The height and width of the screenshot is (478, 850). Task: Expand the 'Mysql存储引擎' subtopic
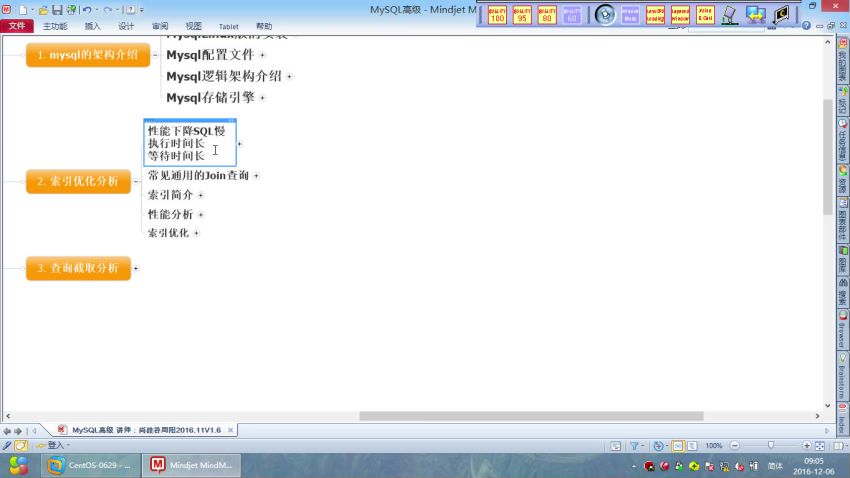coord(262,98)
